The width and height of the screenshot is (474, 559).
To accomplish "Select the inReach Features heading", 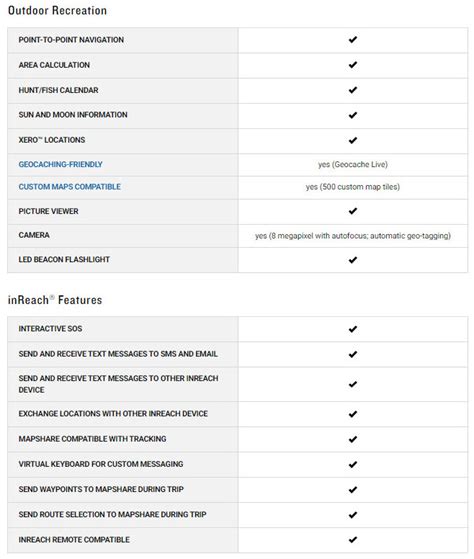I will pos(55,300).
